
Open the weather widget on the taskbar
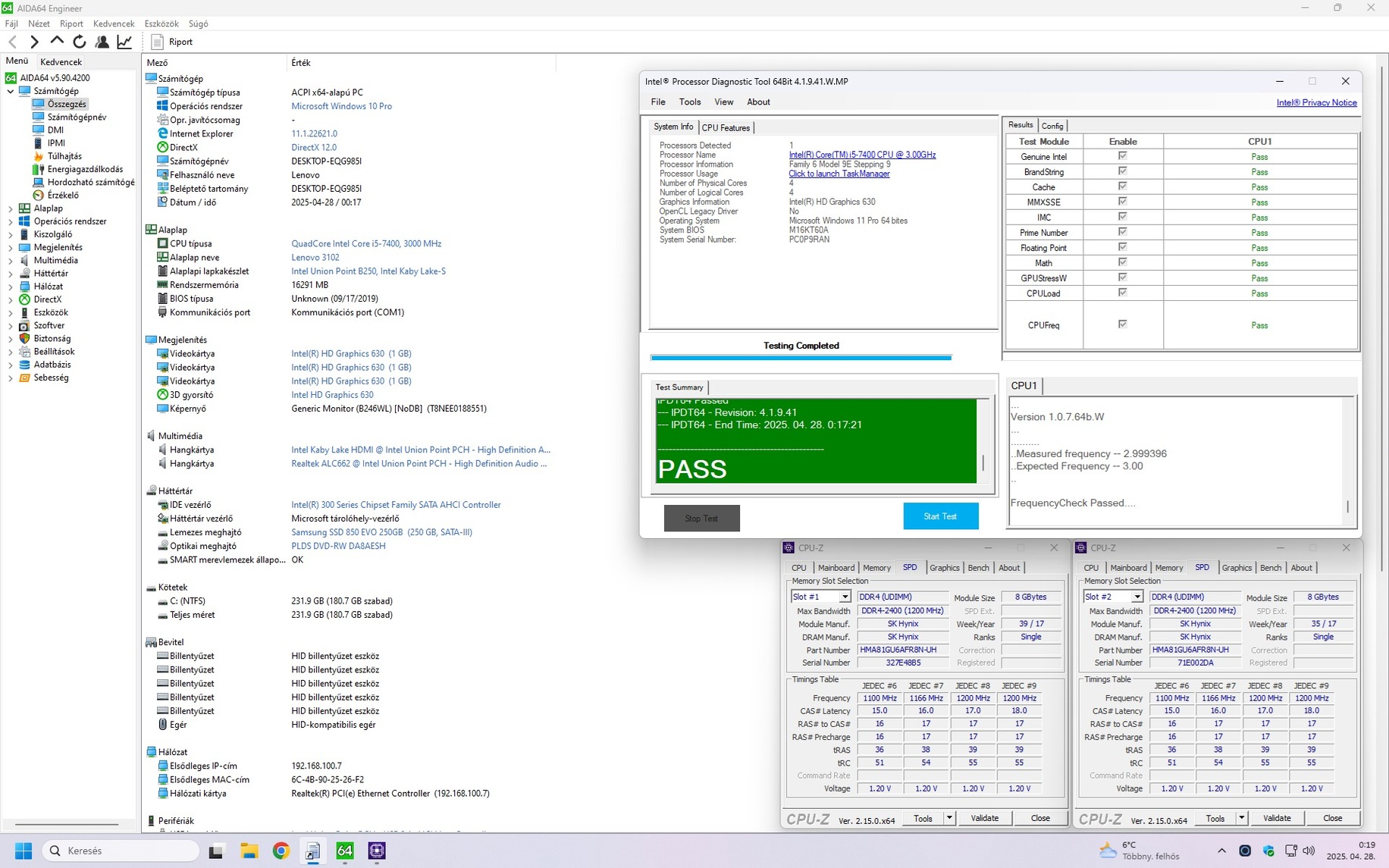pyautogui.click(x=1140, y=851)
